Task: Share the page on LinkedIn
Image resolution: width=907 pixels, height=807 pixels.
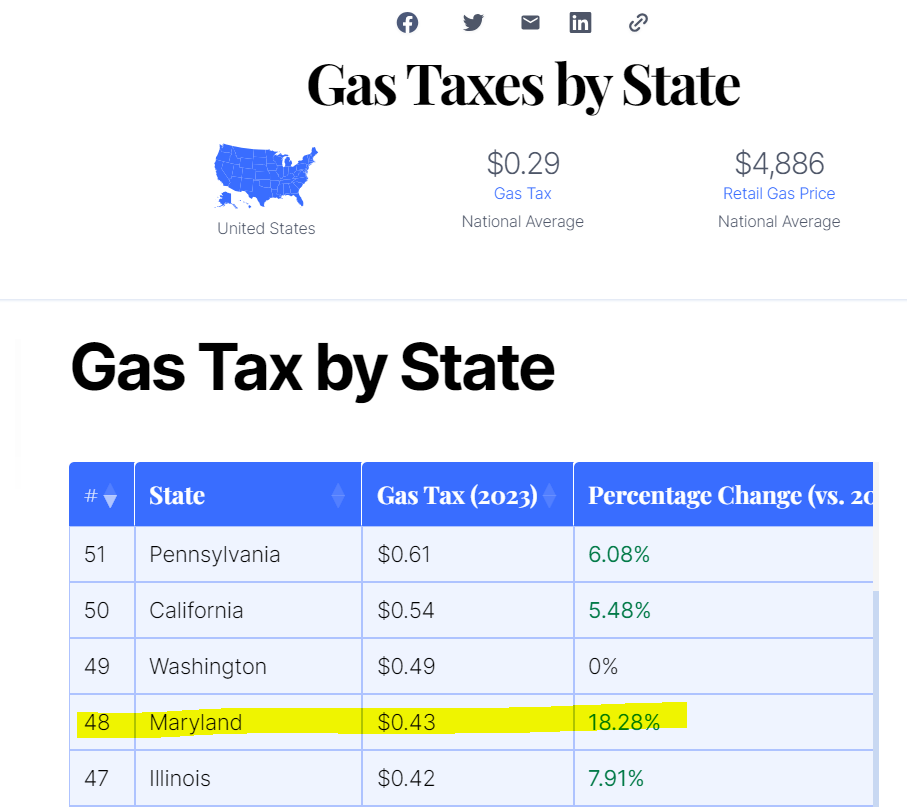Action: click(580, 22)
